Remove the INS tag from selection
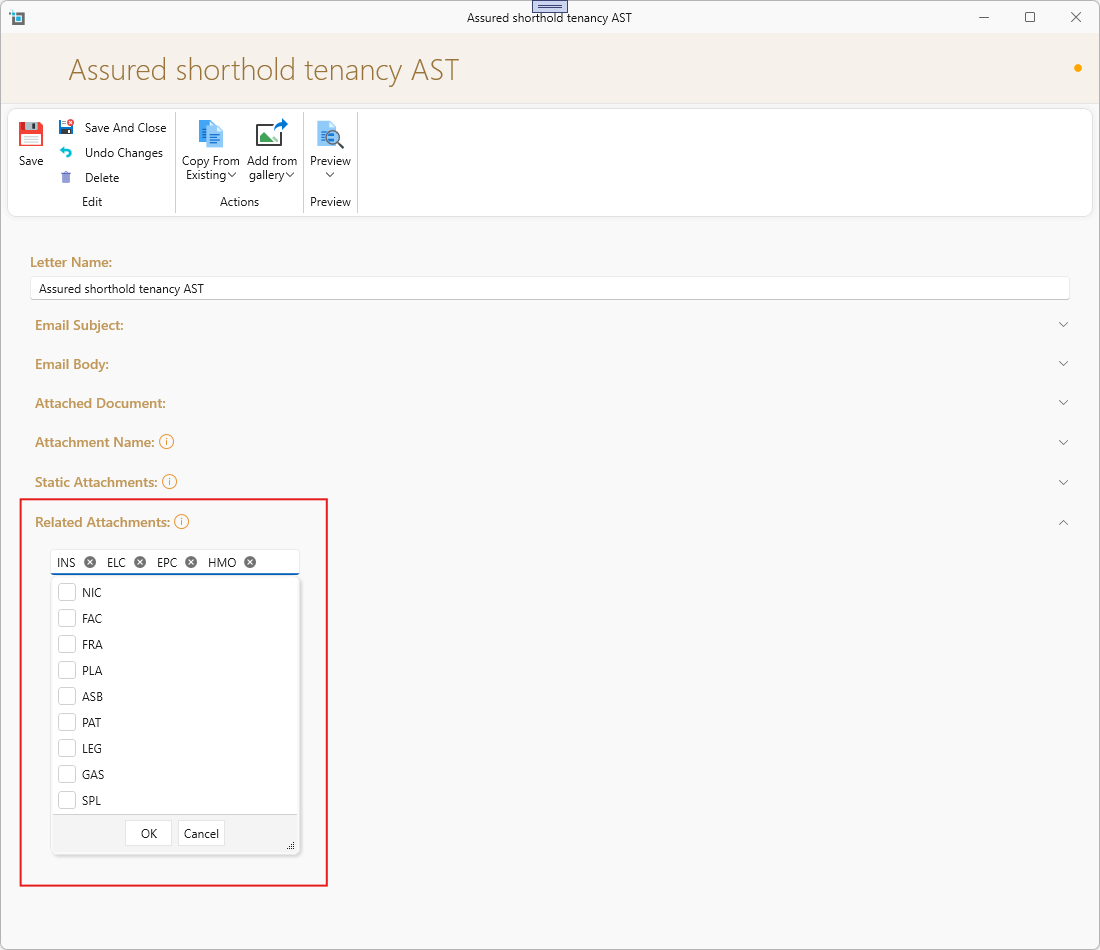 coord(90,563)
